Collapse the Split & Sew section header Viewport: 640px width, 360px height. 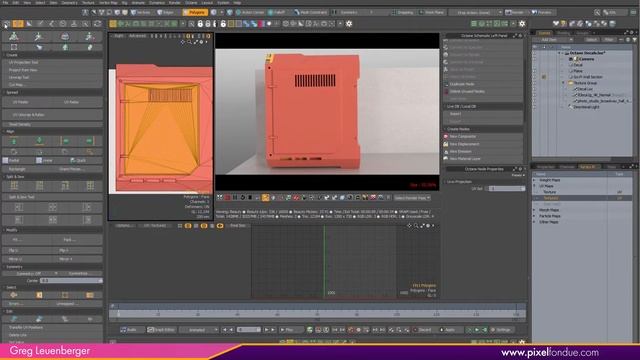click(x=52, y=177)
